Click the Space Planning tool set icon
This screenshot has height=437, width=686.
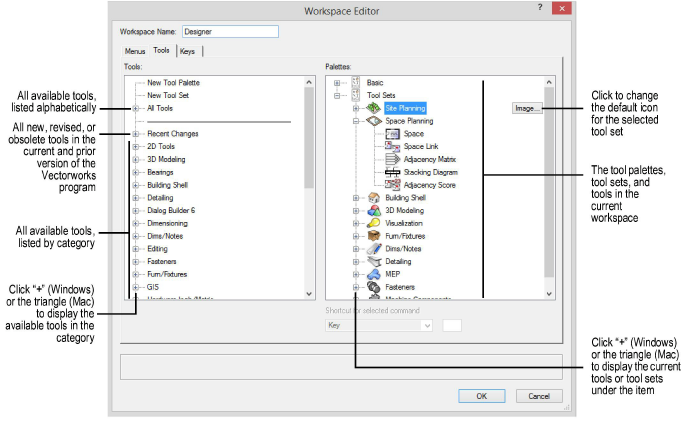click(373, 121)
